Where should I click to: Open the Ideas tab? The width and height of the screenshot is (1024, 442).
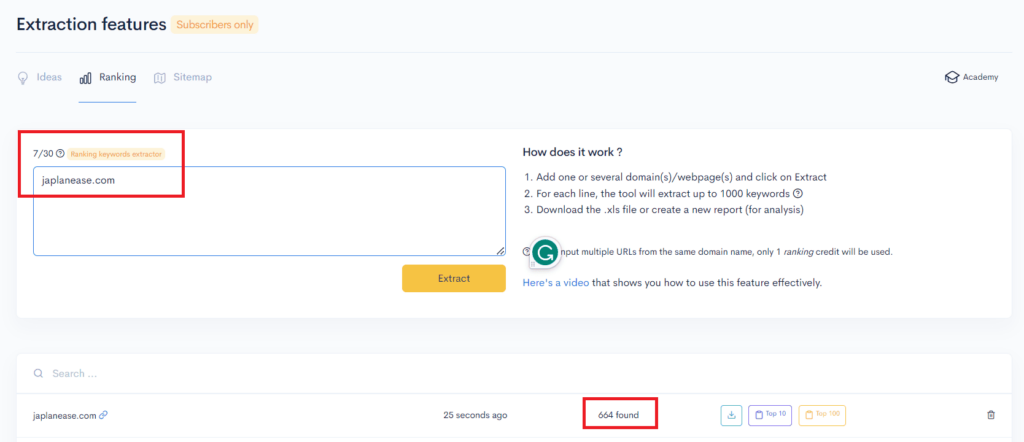click(40, 78)
